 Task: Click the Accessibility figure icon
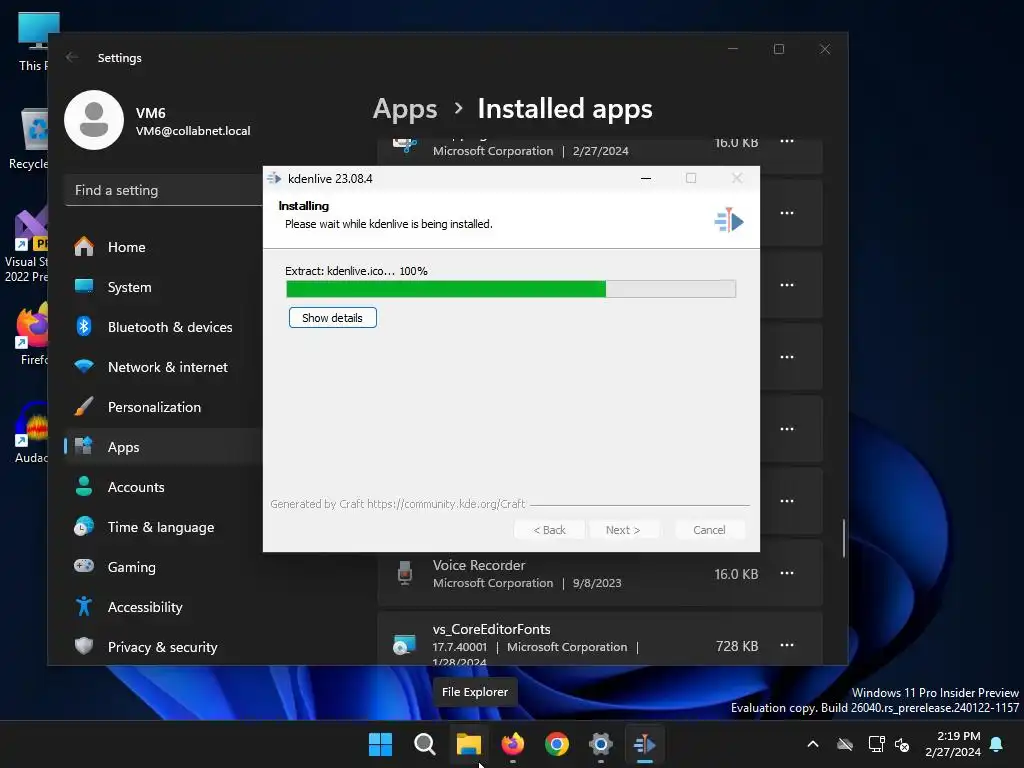(84, 606)
